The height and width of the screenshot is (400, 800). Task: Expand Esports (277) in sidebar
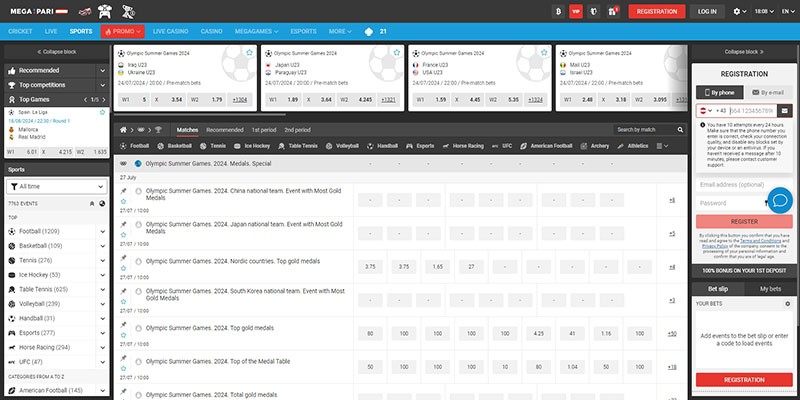pos(103,333)
